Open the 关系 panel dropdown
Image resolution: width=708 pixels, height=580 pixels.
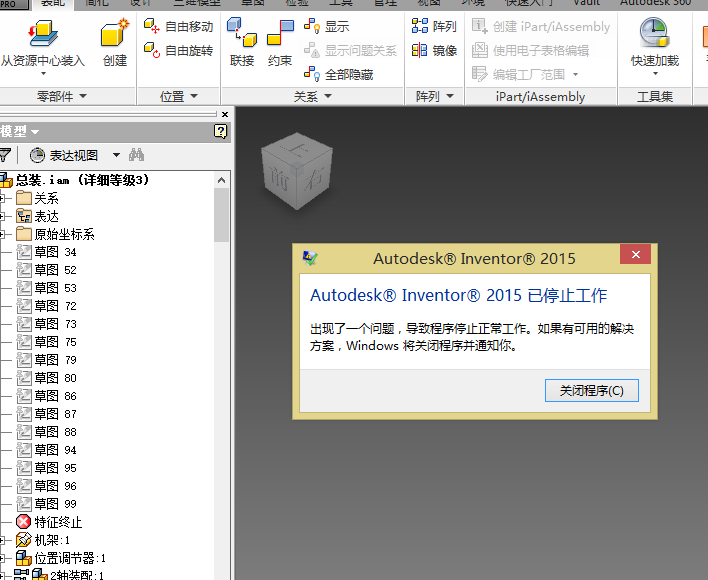point(328,96)
